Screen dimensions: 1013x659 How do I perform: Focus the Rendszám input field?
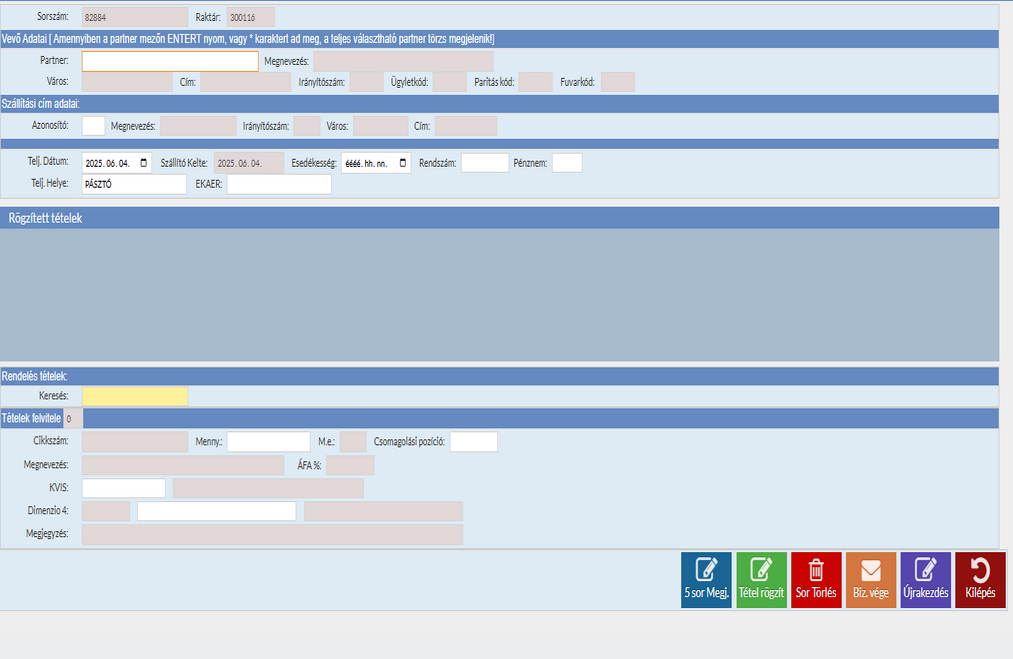pos(485,163)
